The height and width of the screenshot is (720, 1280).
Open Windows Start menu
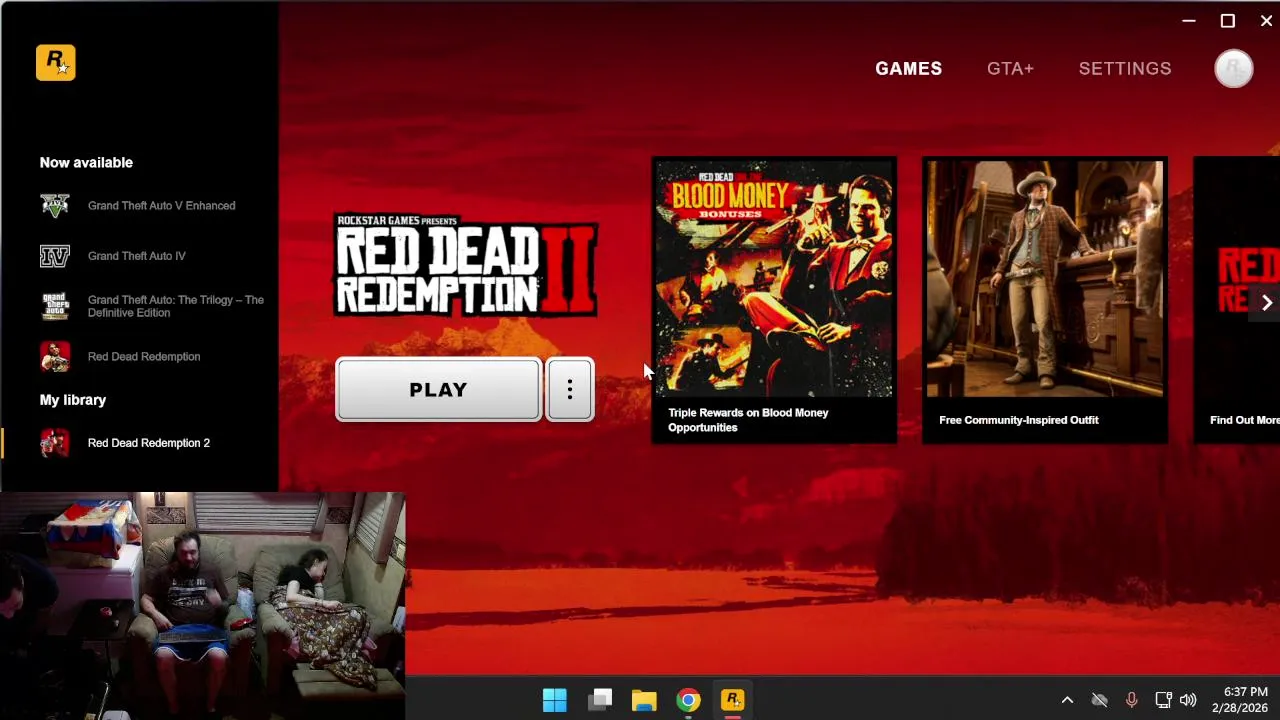tap(555, 700)
